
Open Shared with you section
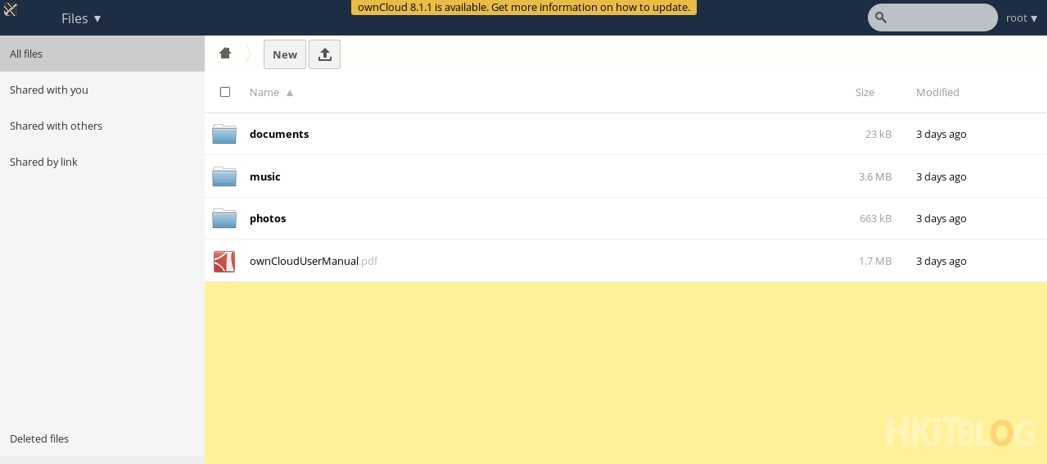pyautogui.click(x=49, y=90)
